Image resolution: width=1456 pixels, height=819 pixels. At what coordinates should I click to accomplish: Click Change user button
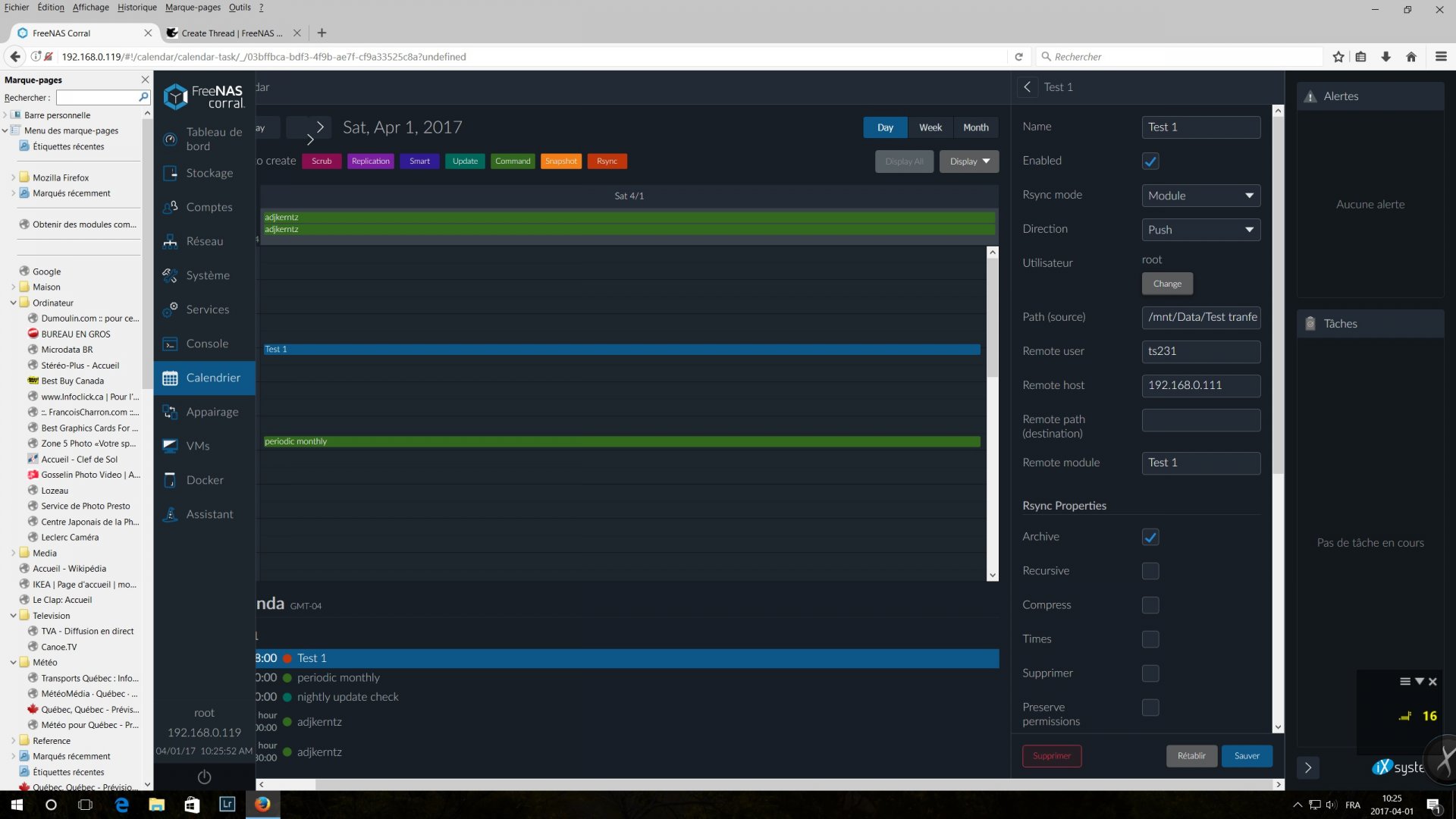(x=1167, y=284)
